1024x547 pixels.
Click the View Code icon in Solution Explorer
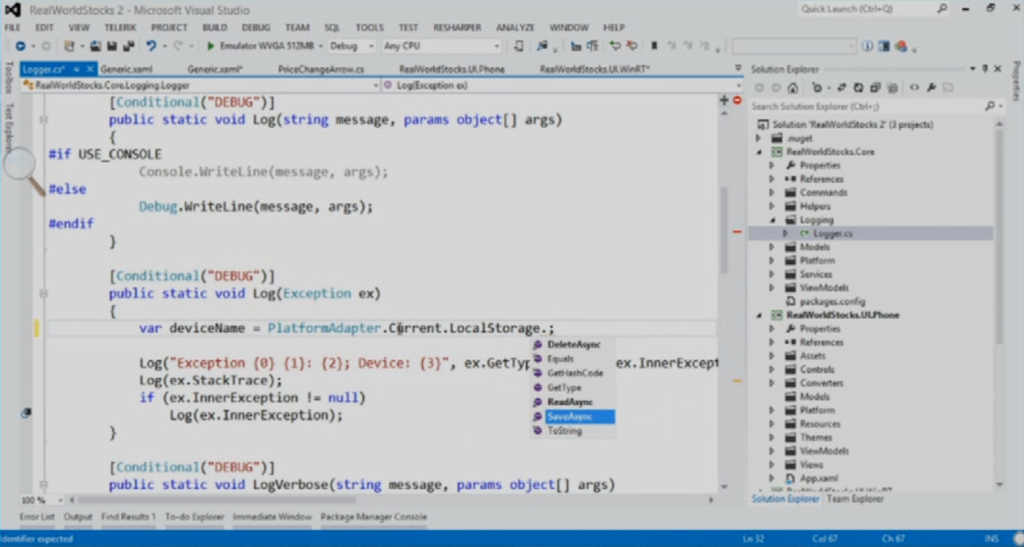914,87
